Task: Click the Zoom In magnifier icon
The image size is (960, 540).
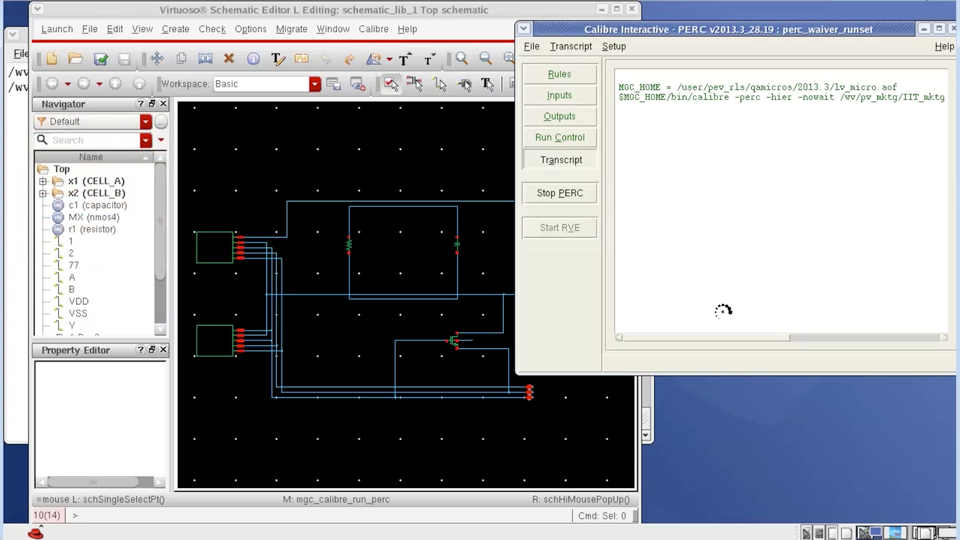Action: click(x=462, y=59)
